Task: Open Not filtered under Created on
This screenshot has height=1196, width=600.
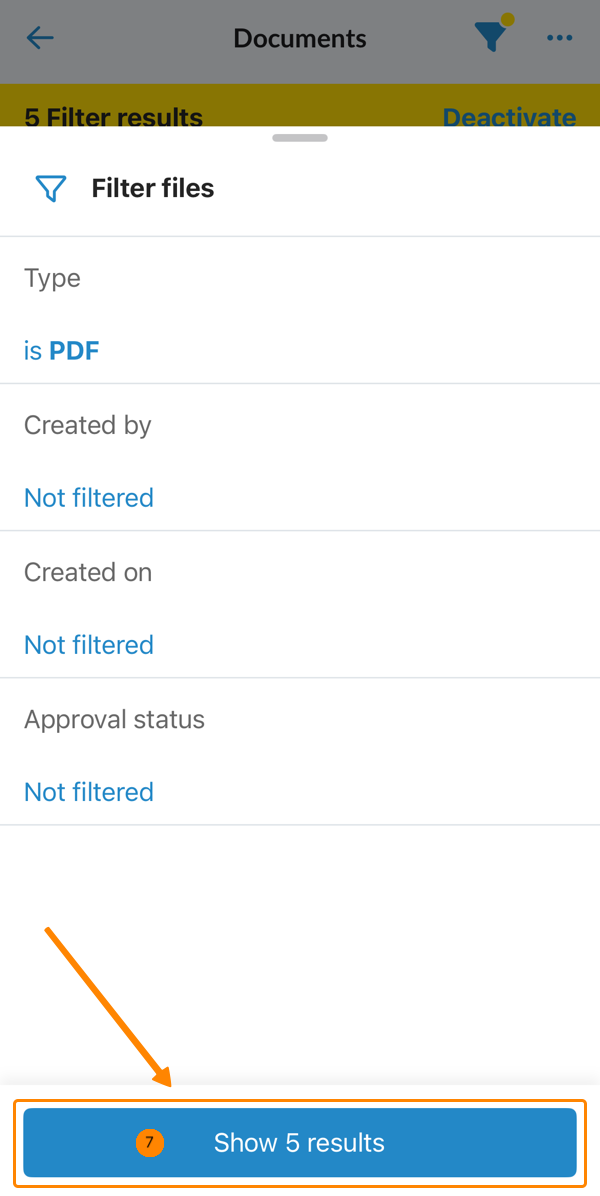Action: click(89, 645)
